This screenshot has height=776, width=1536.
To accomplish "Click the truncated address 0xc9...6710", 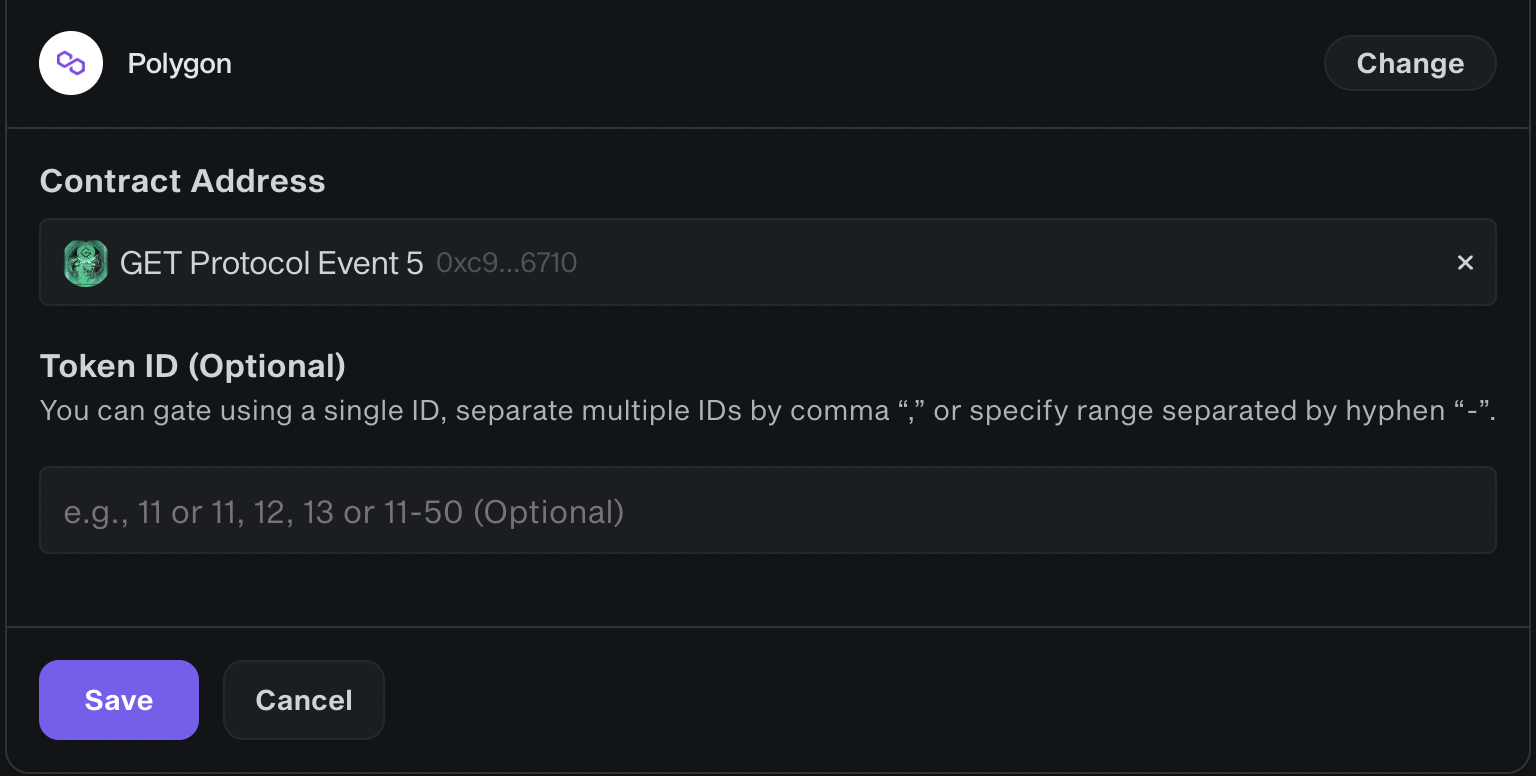I will 507,263.
